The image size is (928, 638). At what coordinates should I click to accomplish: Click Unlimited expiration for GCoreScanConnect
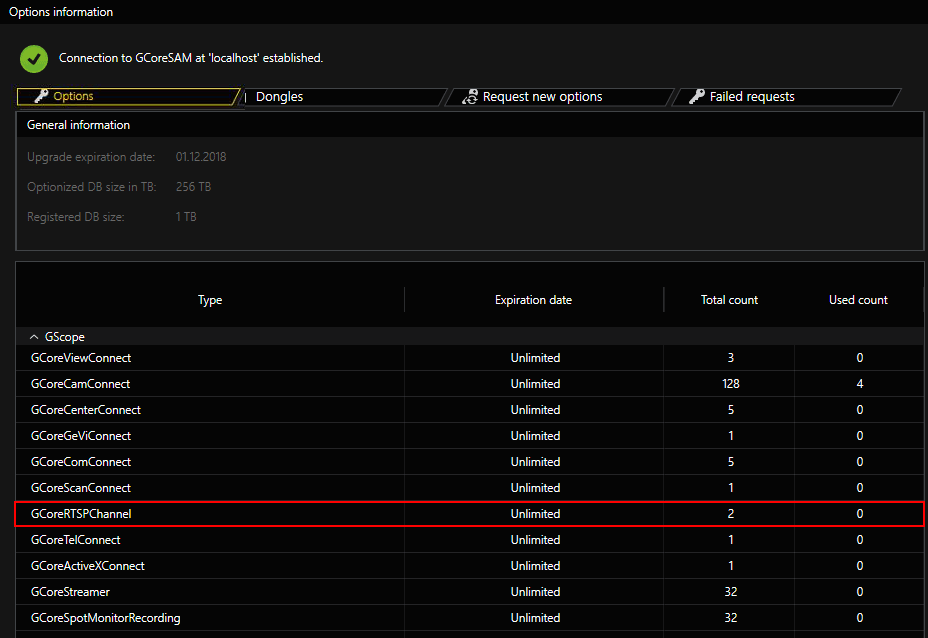point(535,488)
